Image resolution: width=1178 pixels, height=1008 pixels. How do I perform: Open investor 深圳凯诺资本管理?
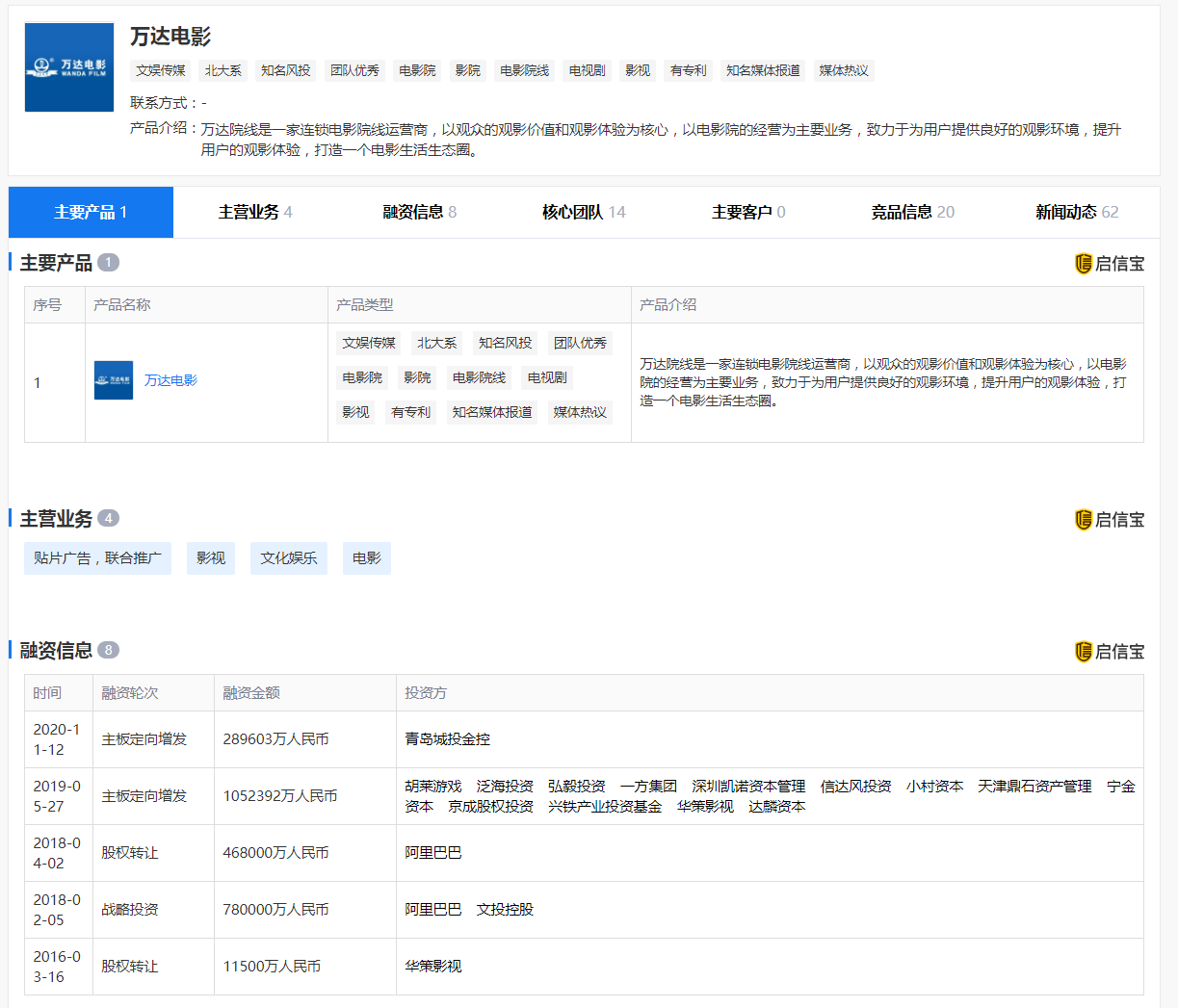pos(748,787)
